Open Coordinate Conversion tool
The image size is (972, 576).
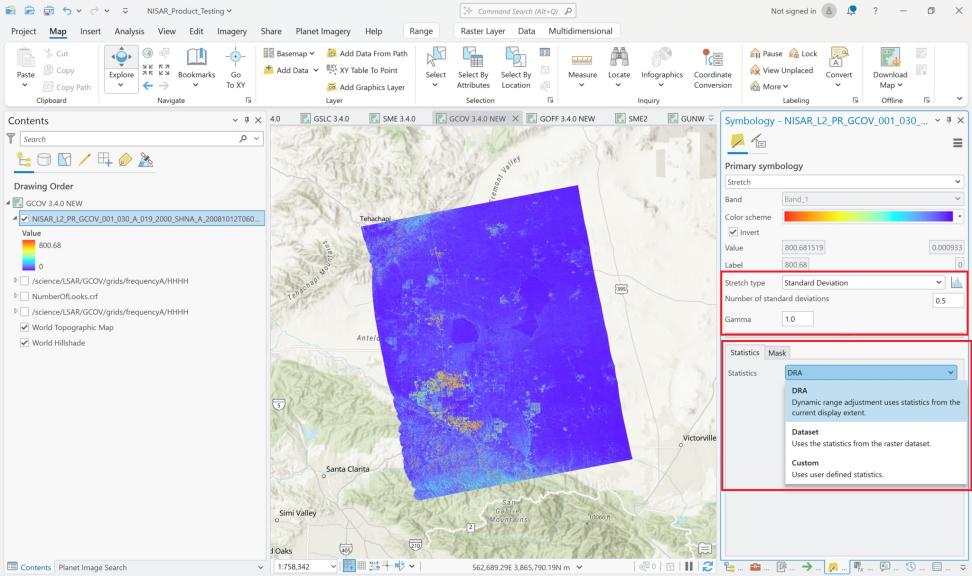coord(712,68)
